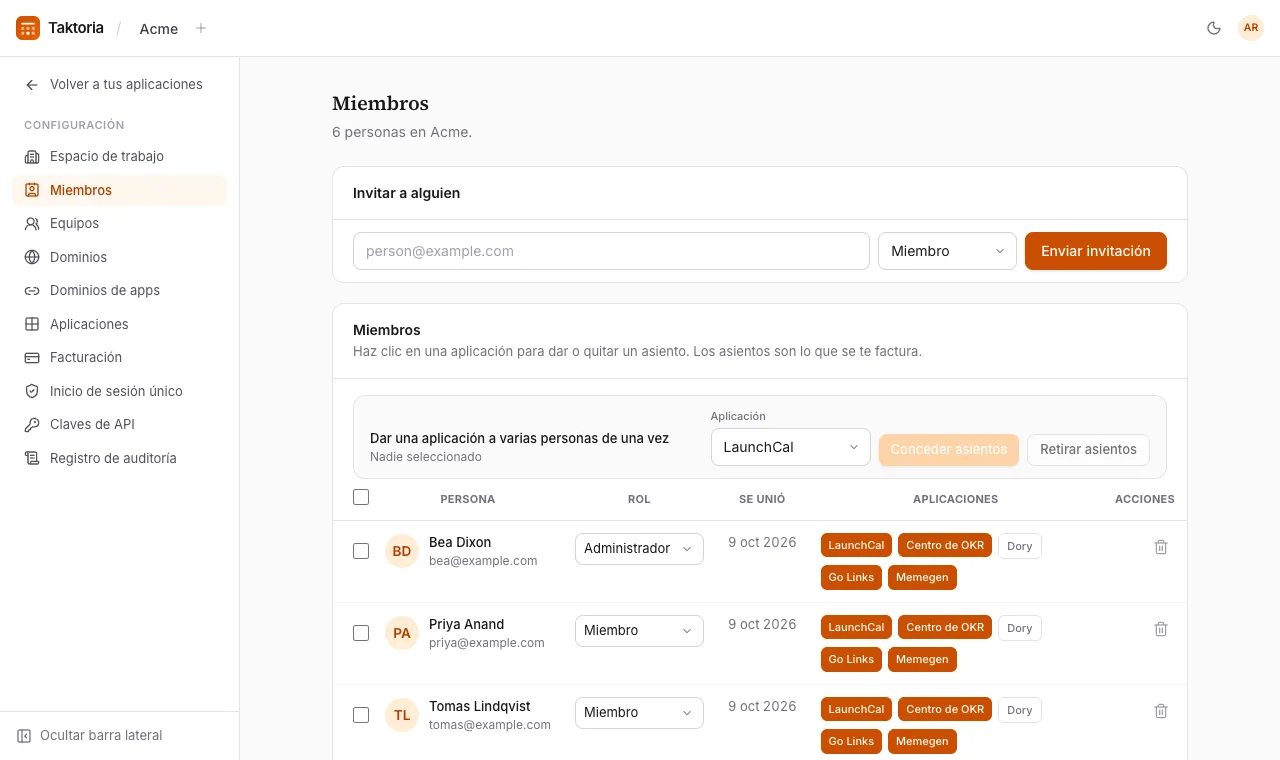The height and width of the screenshot is (760, 1280).
Task: Click the back arrow to your applications
Action: coord(32,85)
